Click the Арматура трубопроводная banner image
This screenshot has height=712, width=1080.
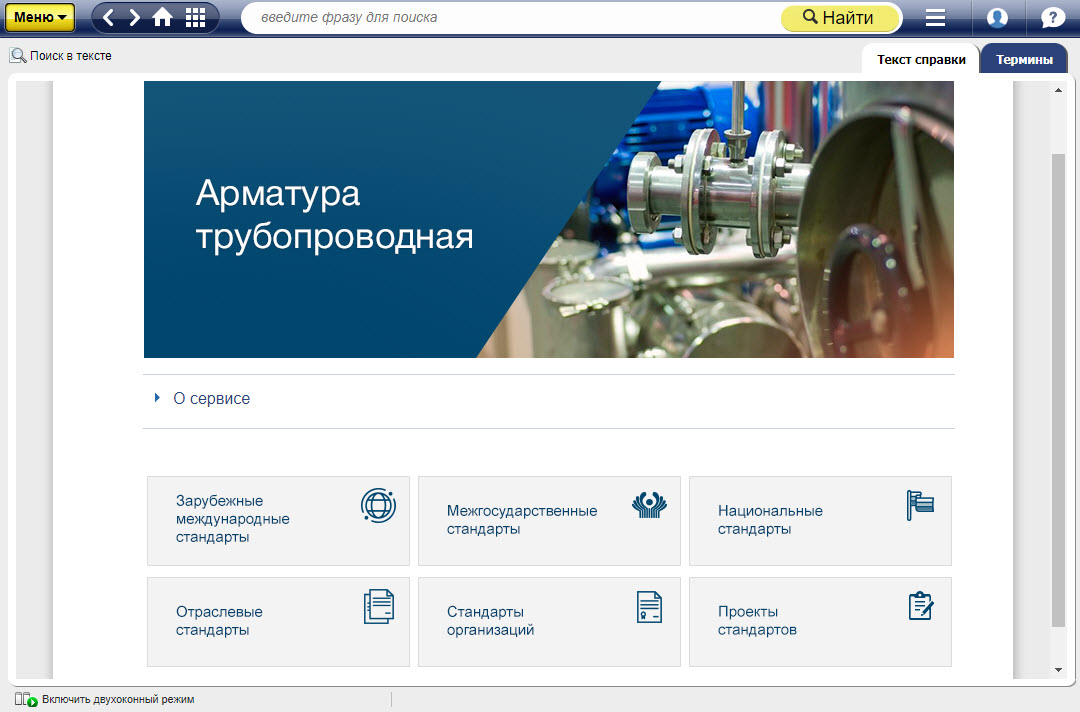click(549, 219)
